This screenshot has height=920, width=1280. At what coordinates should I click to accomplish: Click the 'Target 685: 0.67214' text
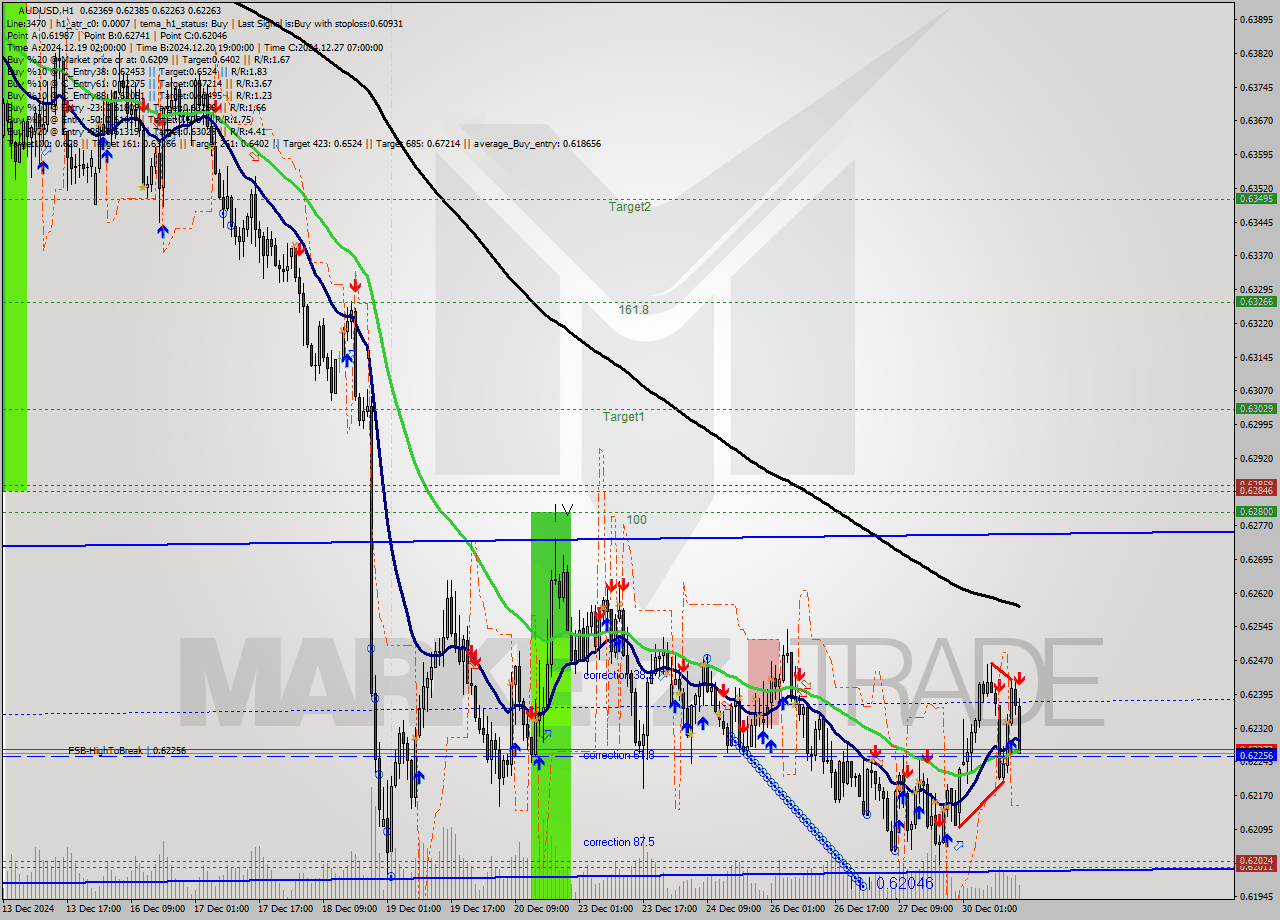(416, 144)
